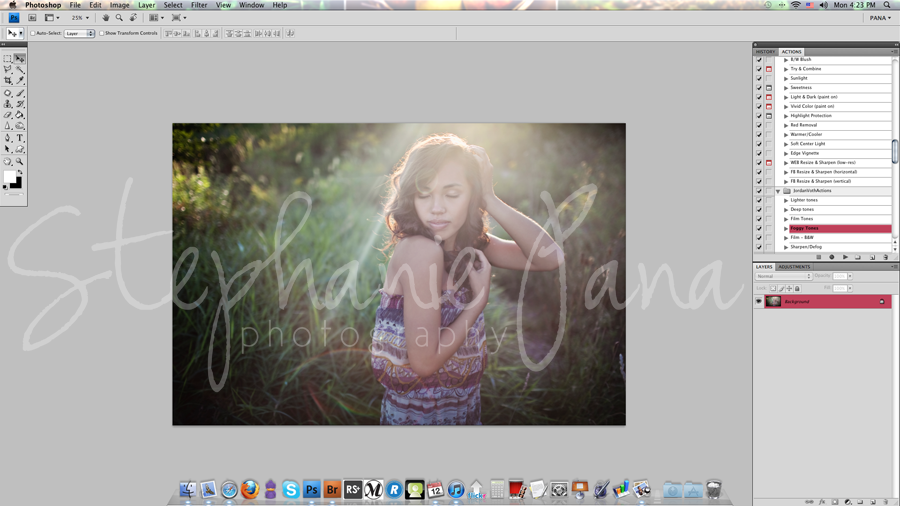Launch Adobe Bridge from application bar
The height and width of the screenshot is (506, 900).
pos(32,18)
